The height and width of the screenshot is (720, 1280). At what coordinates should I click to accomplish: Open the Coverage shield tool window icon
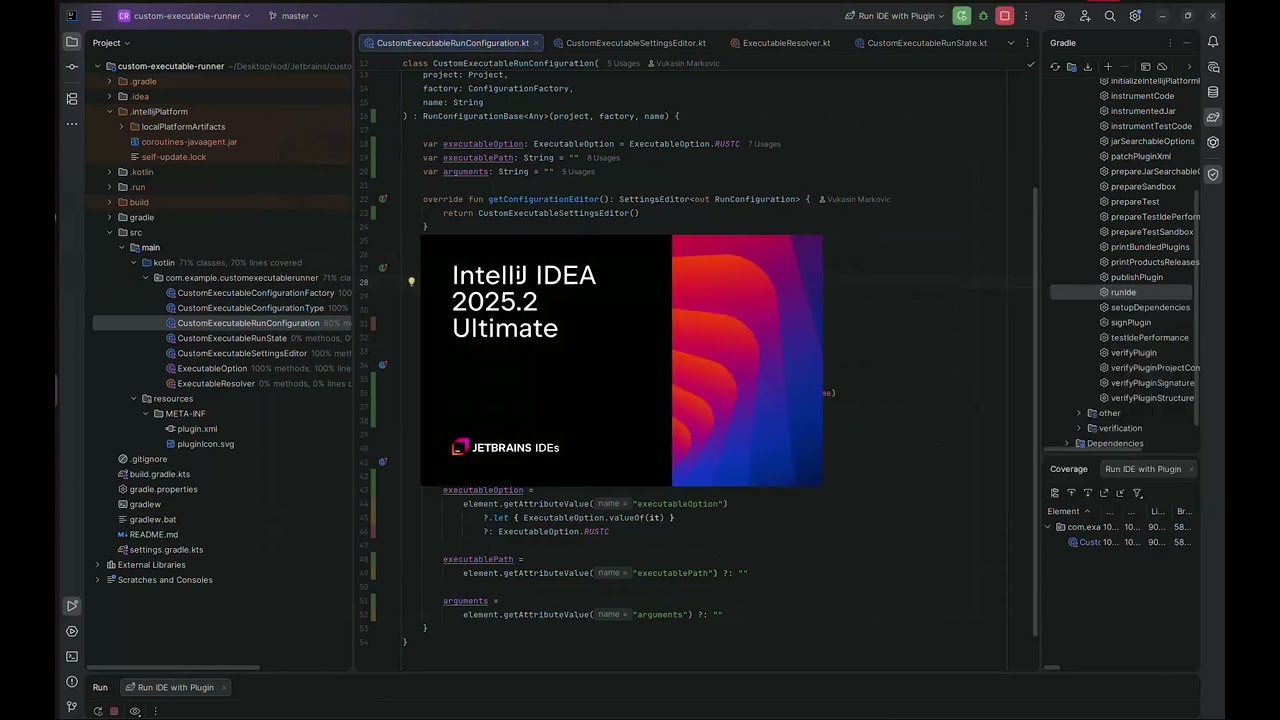click(x=1213, y=174)
